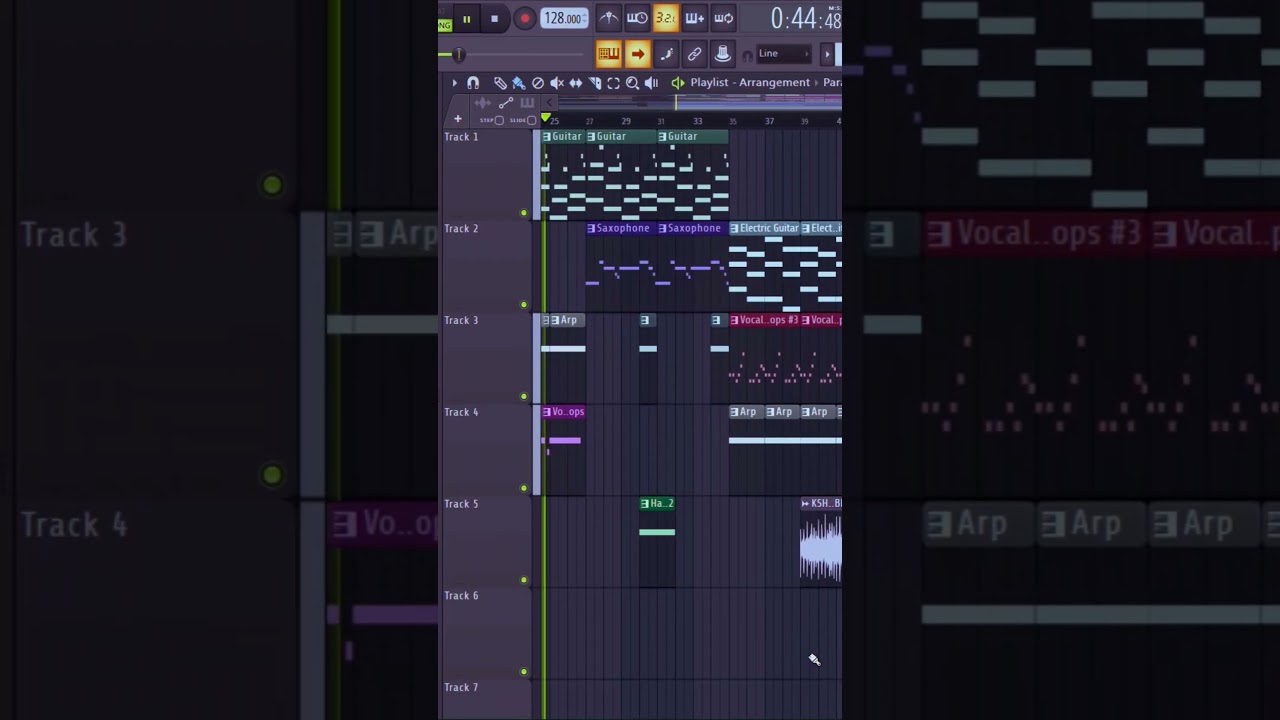The width and height of the screenshot is (1280, 720).
Task: Mute Track 1 with its green dot
Action: [x=523, y=213]
